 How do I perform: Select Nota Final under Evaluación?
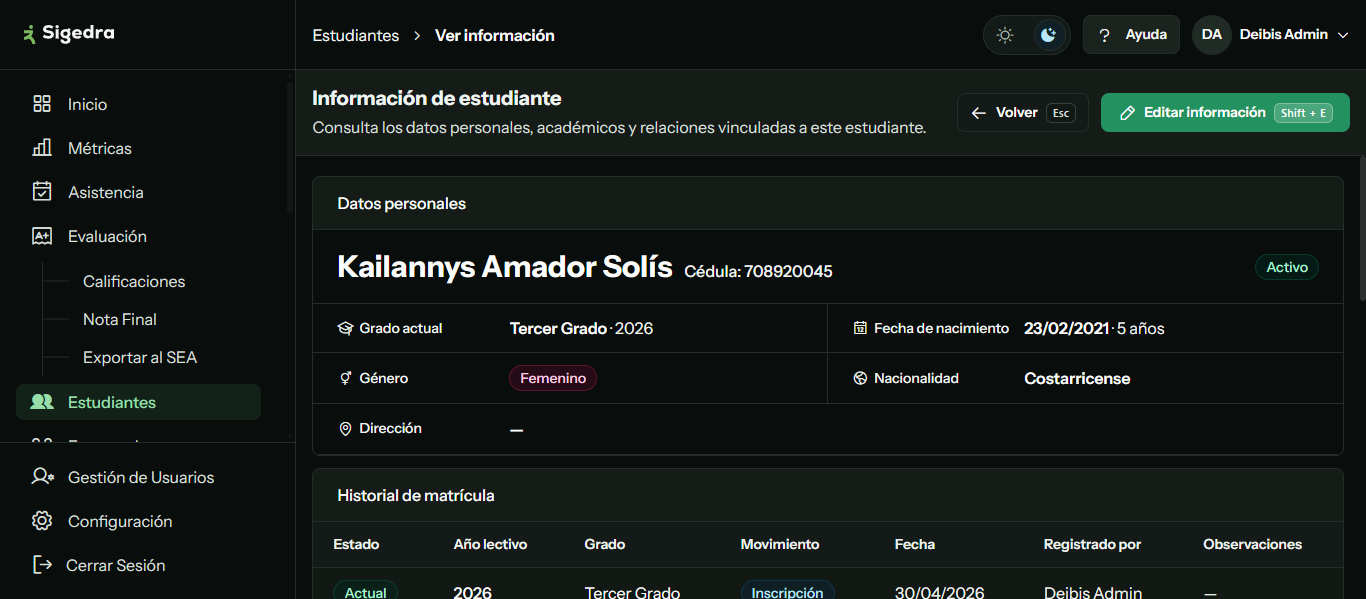pyautogui.click(x=120, y=319)
